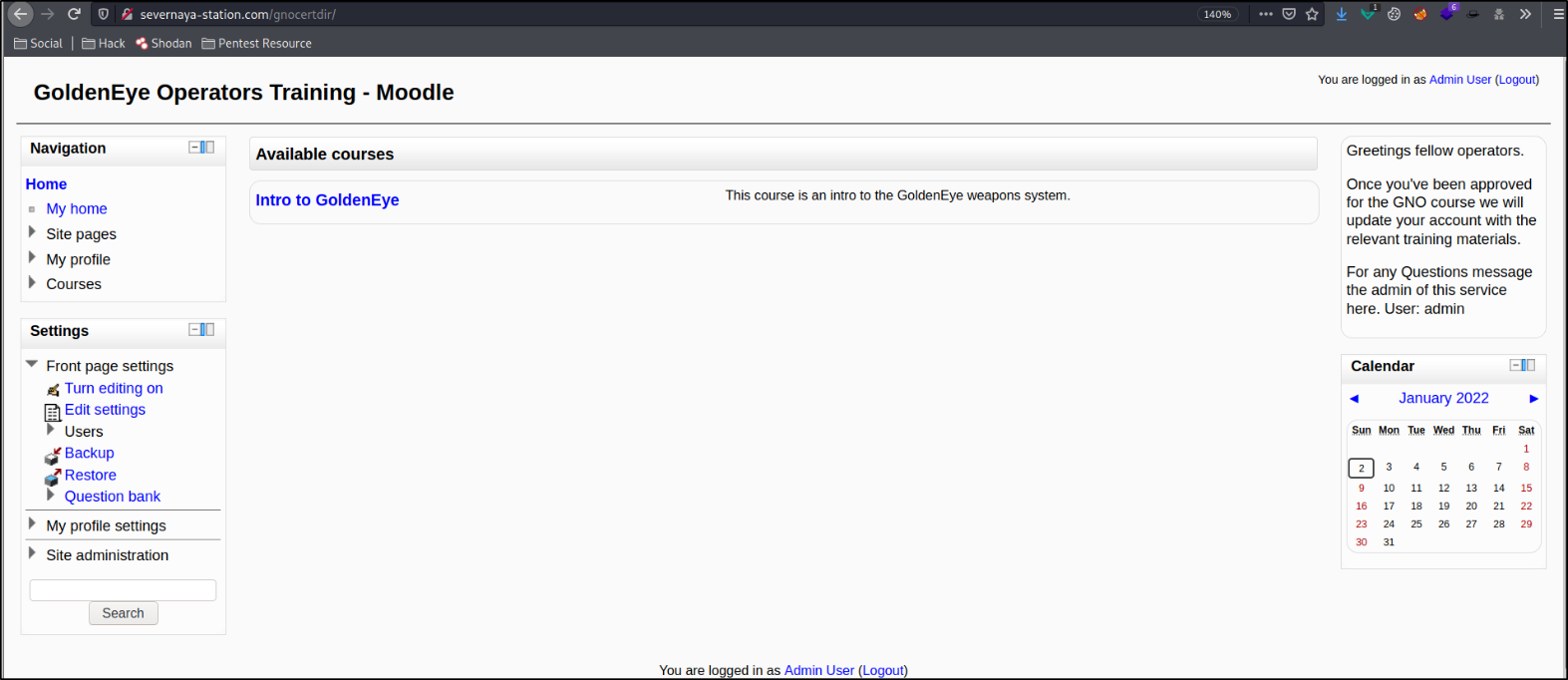
Task: Open My home link
Action: pyautogui.click(x=77, y=208)
